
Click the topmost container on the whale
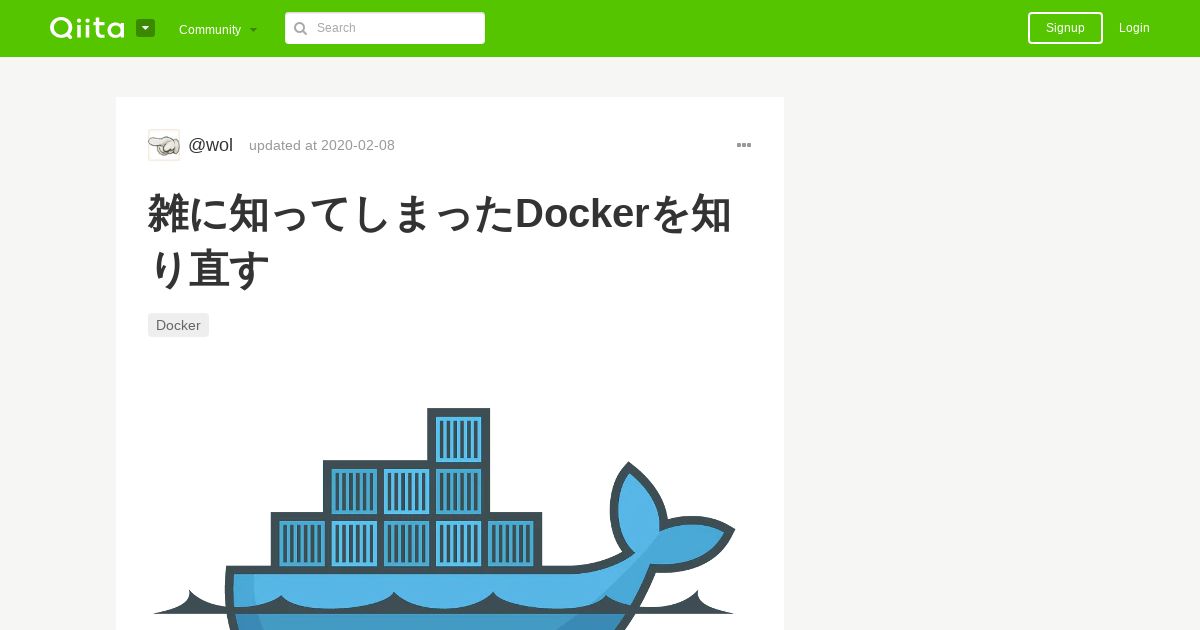click(459, 439)
